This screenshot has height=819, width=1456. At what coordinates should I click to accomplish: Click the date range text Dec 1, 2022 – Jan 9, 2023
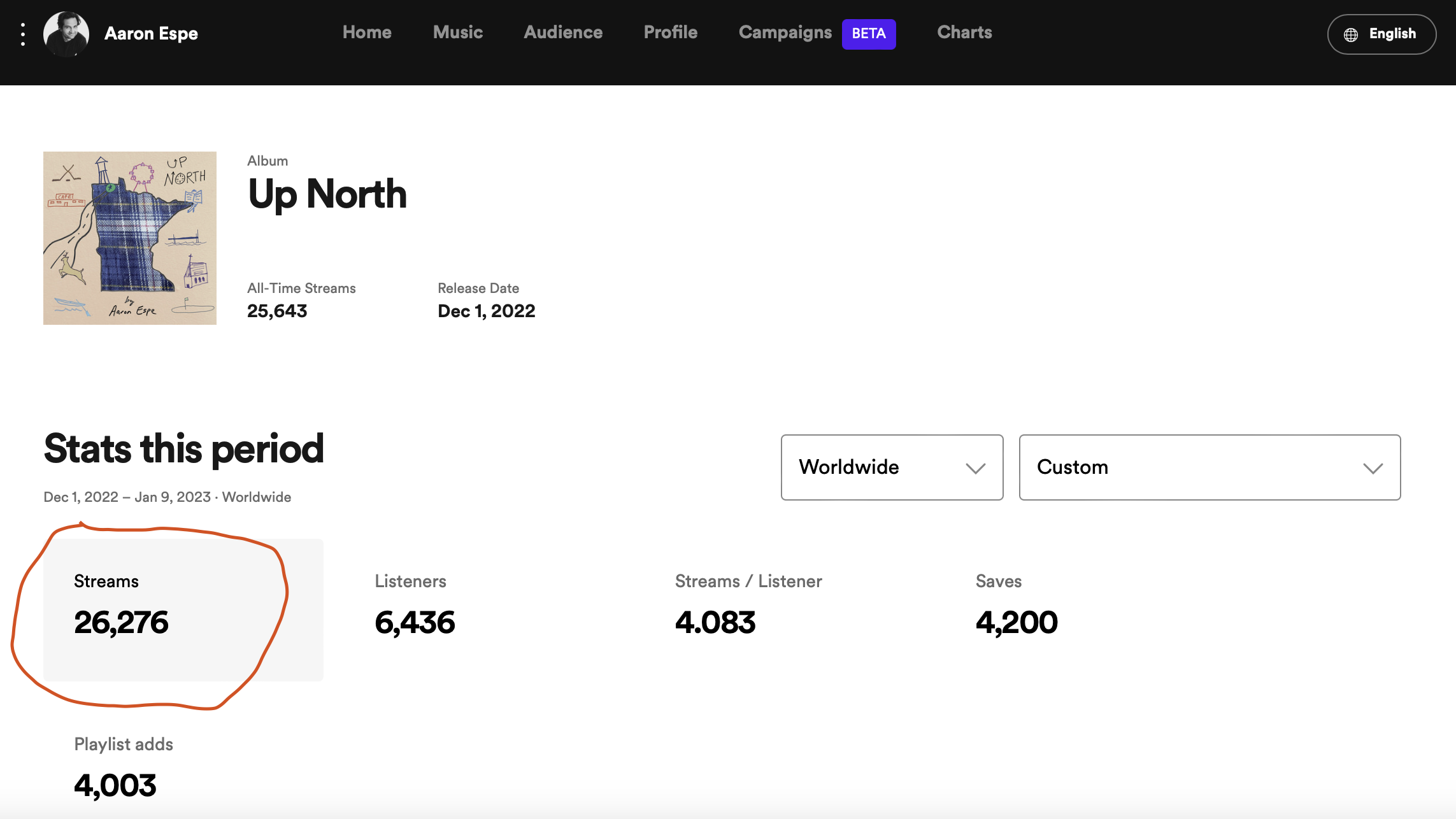[x=127, y=497]
